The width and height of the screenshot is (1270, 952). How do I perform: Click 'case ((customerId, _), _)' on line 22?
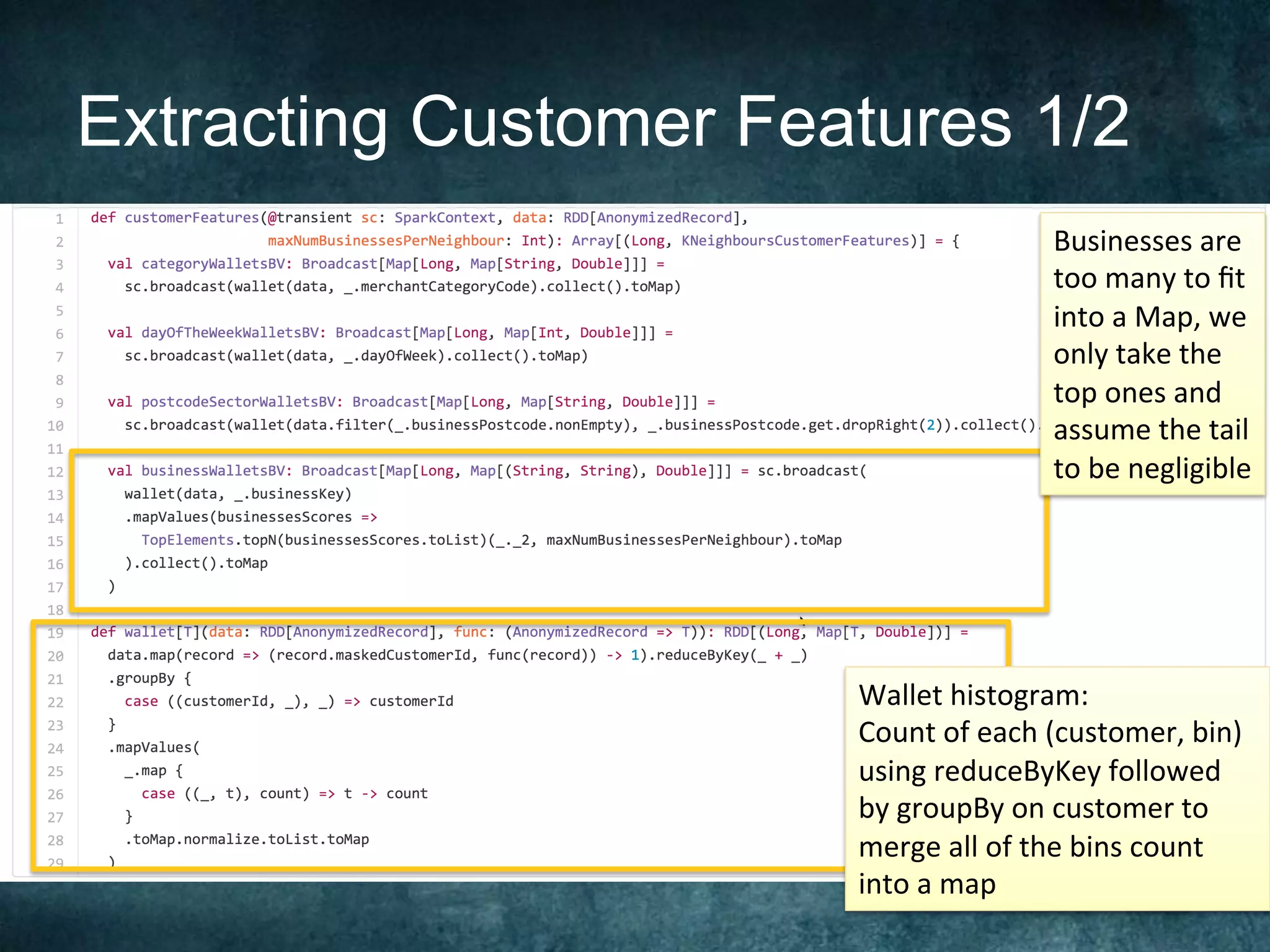pyautogui.click(x=229, y=702)
